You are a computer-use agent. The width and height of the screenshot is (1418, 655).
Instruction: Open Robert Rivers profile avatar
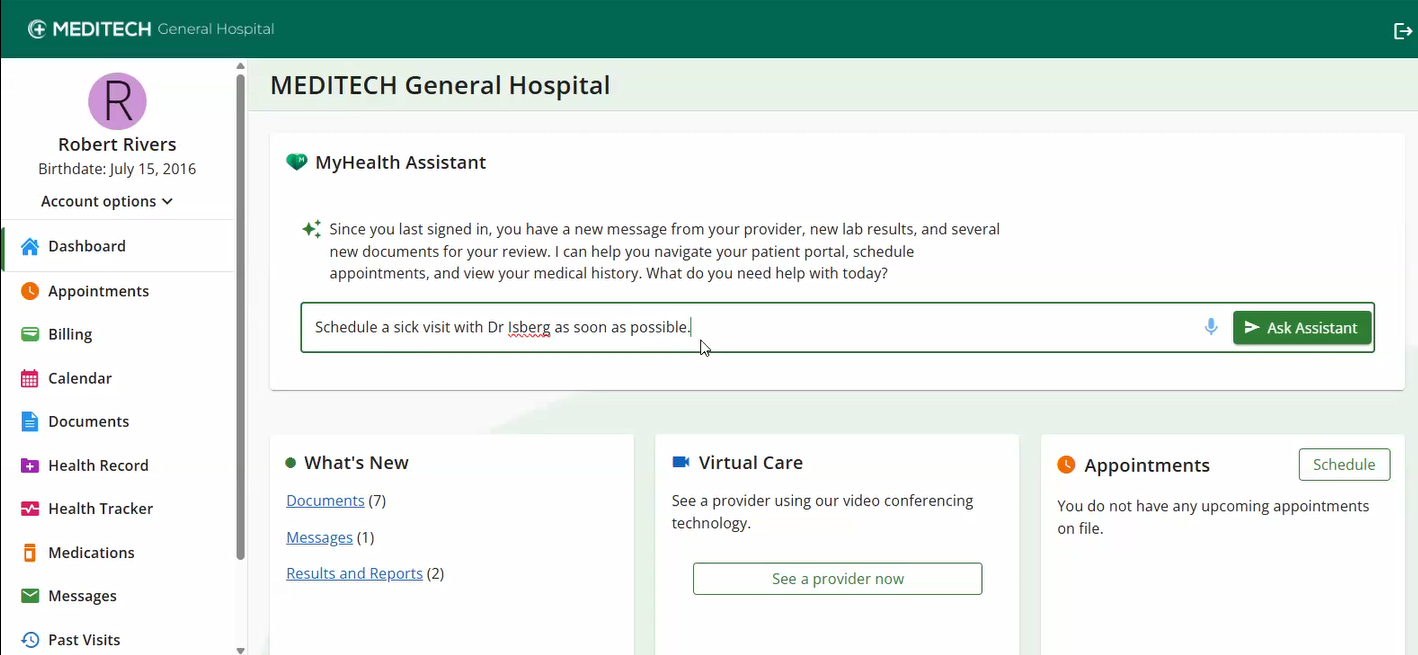[117, 101]
